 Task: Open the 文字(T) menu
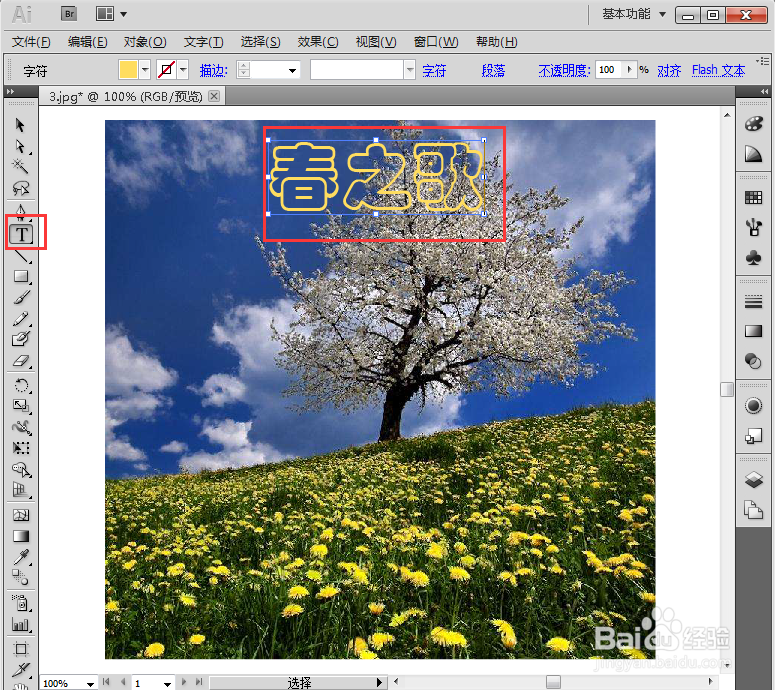point(204,42)
